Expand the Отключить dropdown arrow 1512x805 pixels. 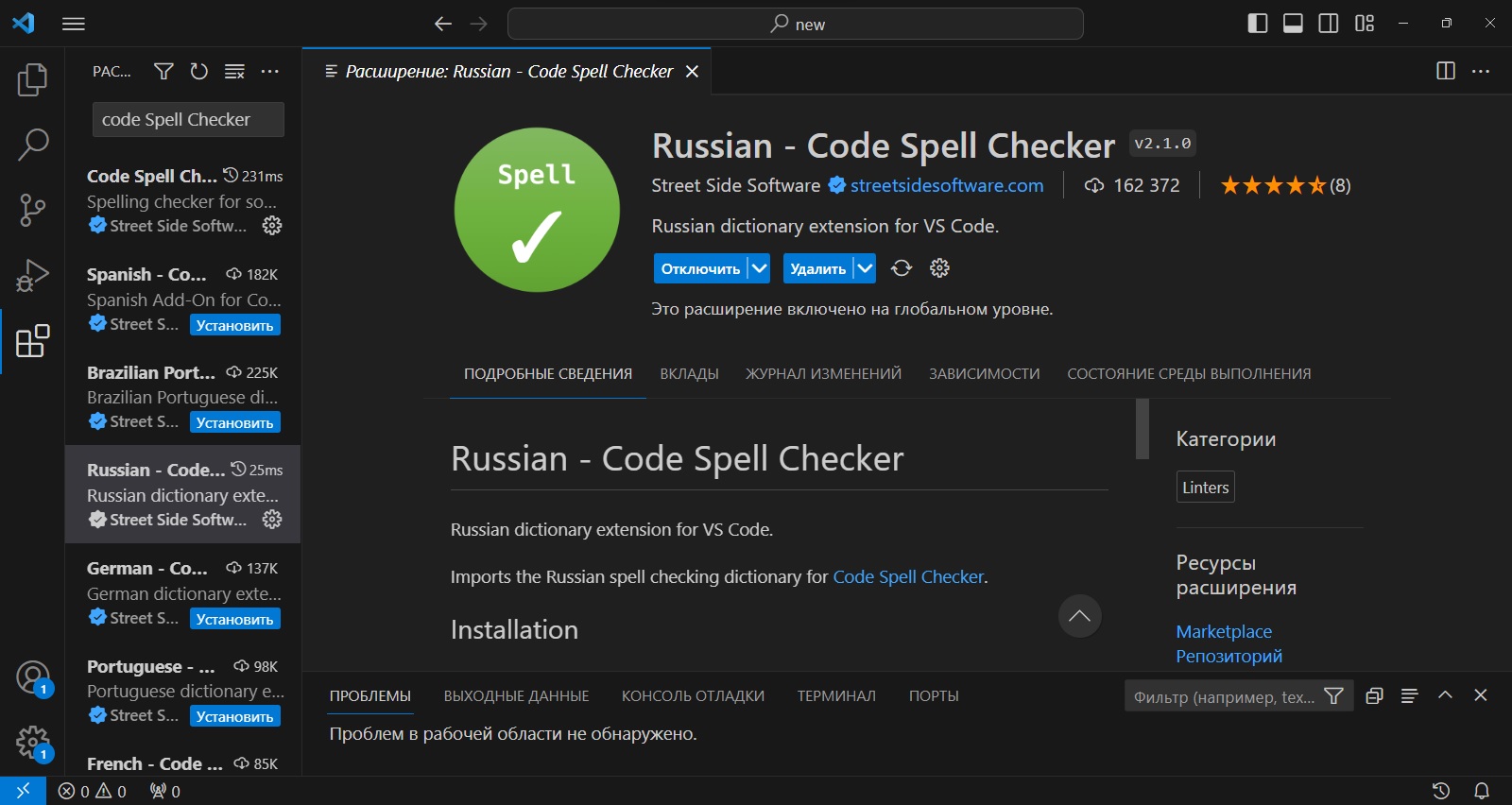click(759, 268)
